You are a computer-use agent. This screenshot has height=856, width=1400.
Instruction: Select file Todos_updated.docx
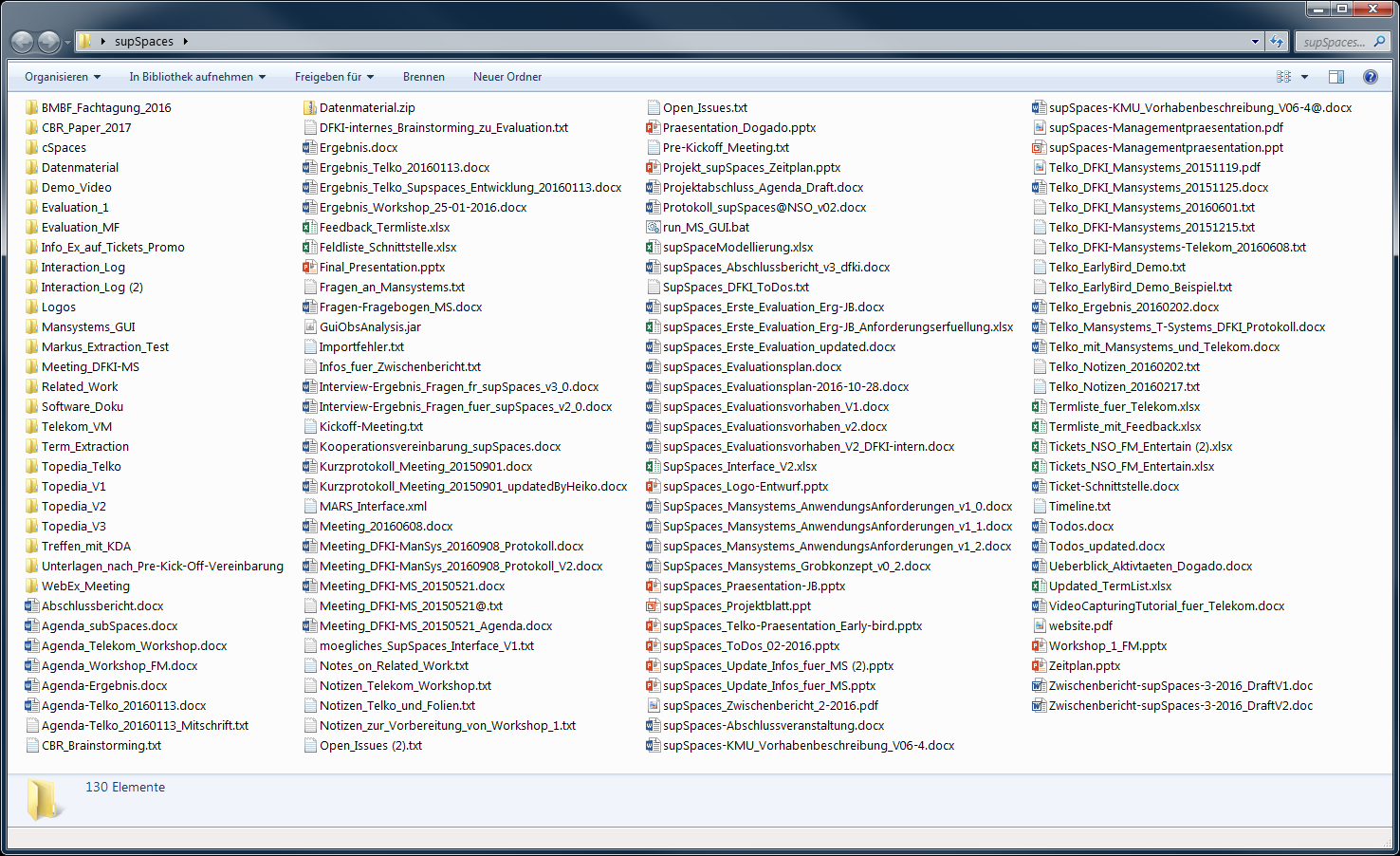pyautogui.click(x=1099, y=547)
